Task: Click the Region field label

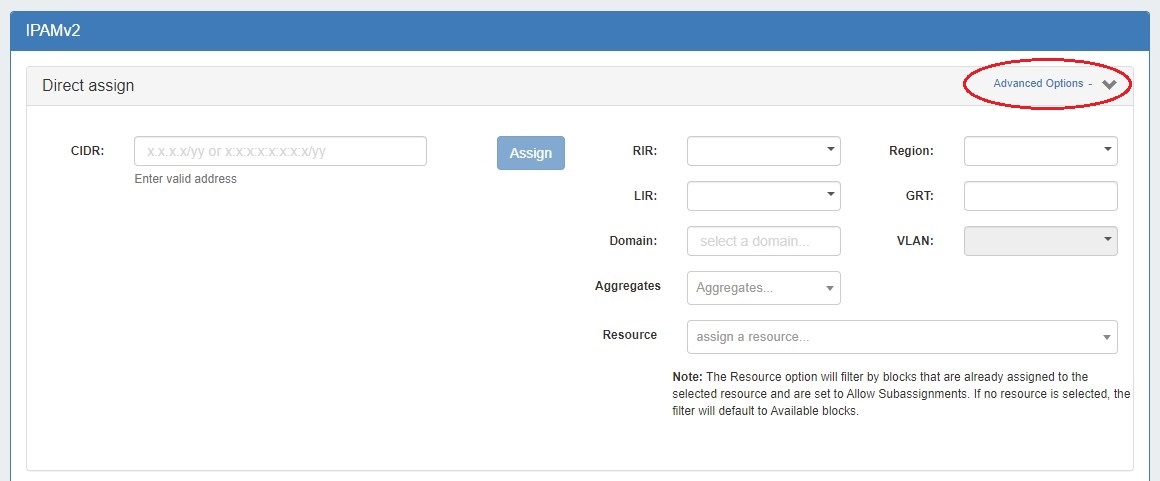Action: click(910, 151)
